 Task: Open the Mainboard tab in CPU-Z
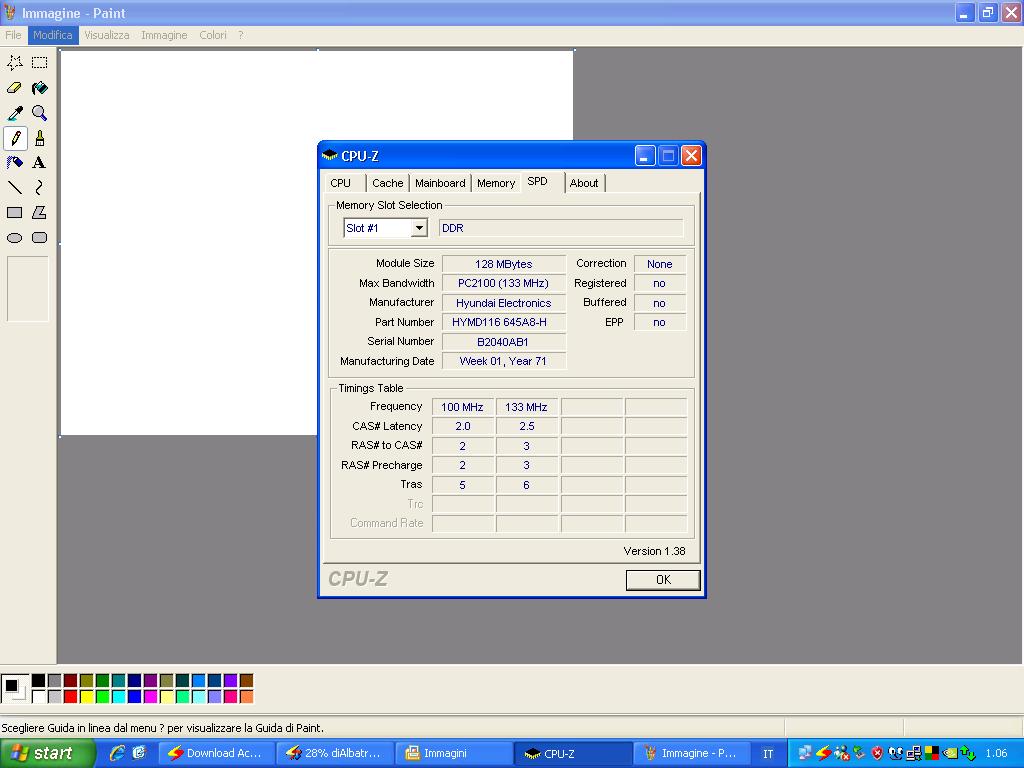click(440, 184)
